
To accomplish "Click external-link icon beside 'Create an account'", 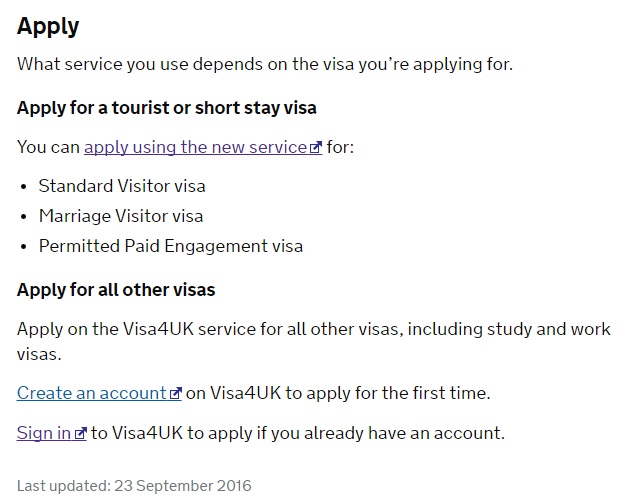I will [x=176, y=393].
